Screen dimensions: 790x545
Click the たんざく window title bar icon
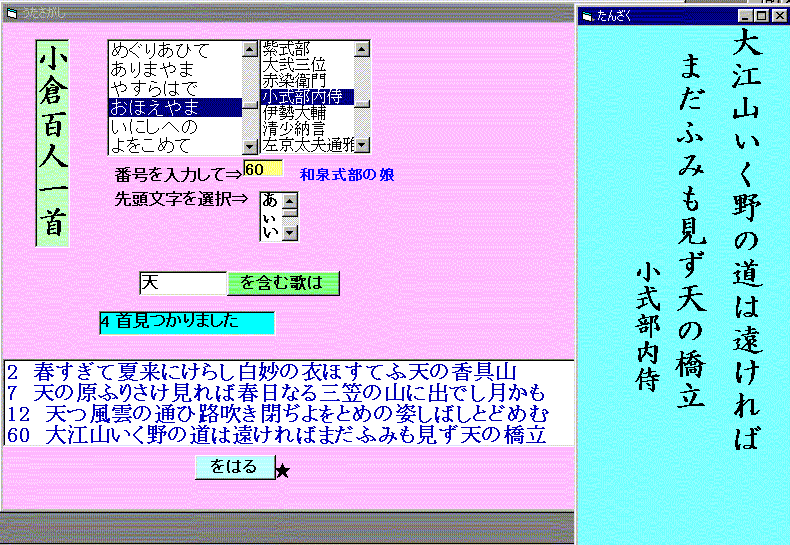pos(588,16)
